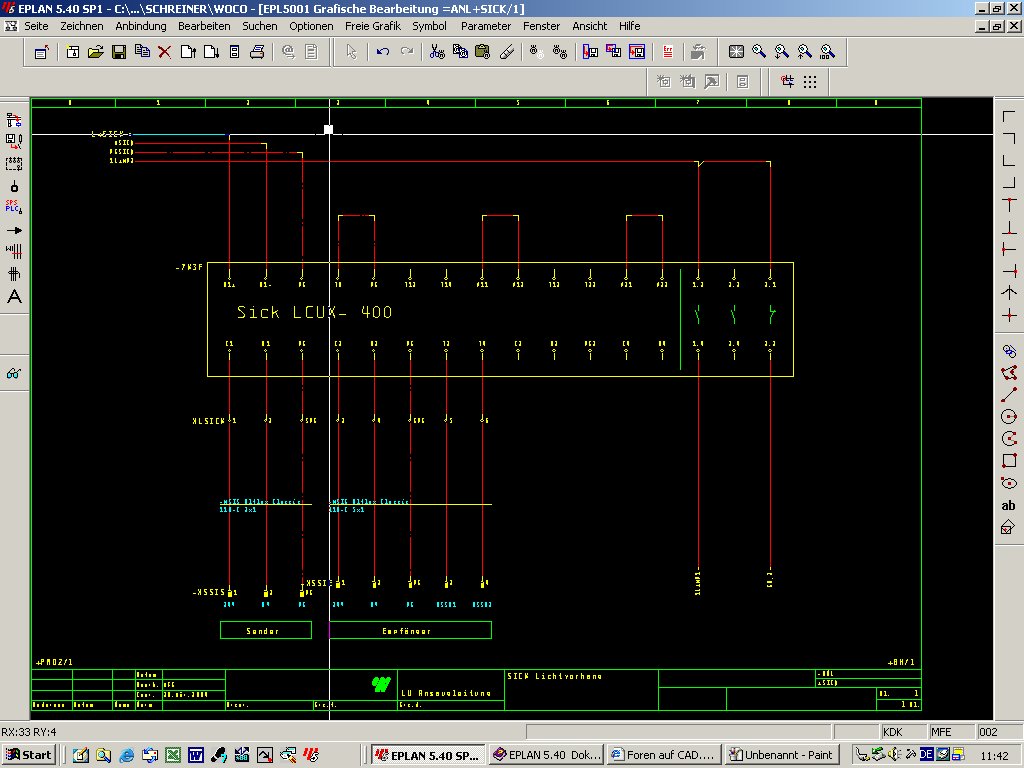This screenshot has height=768, width=1024.
Task: Click the scissors cut icon
Action: point(437,52)
